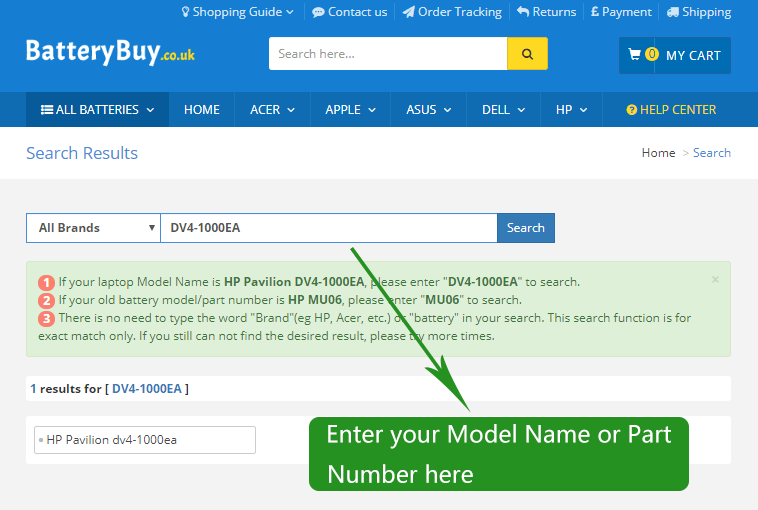The image size is (758, 510).
Task: Go to Returns page
Action: (546, 12)
